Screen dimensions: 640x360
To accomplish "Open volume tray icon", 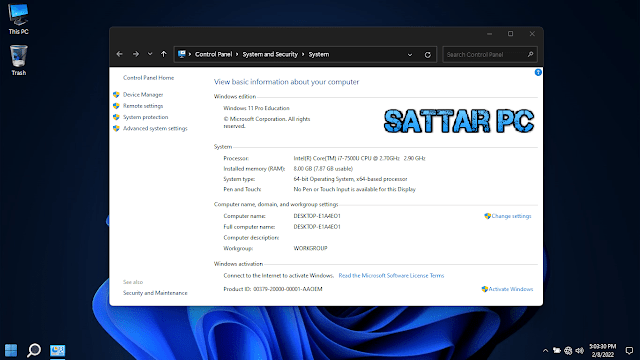I will click(x=580, y=350).
